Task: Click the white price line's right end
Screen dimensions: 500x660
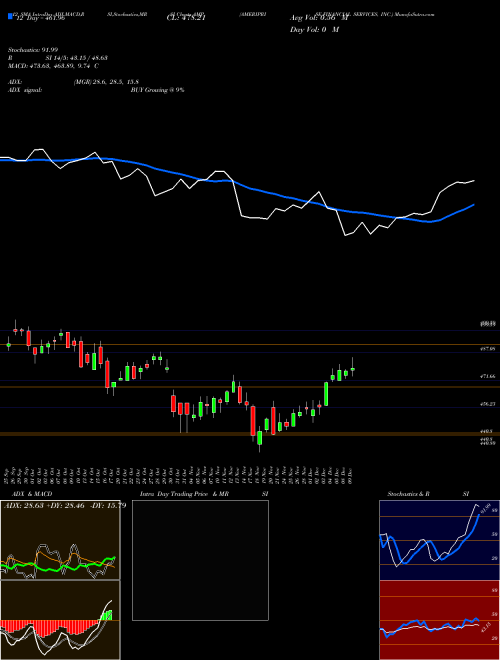Action: pos(474,181)
